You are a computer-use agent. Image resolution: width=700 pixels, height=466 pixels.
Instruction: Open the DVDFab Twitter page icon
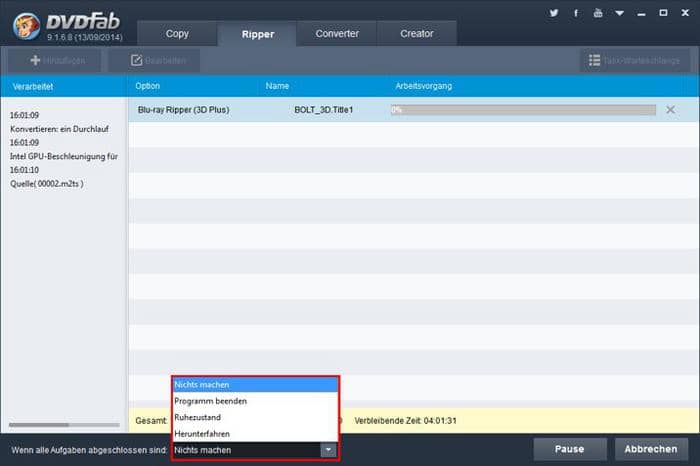[554, 13]
